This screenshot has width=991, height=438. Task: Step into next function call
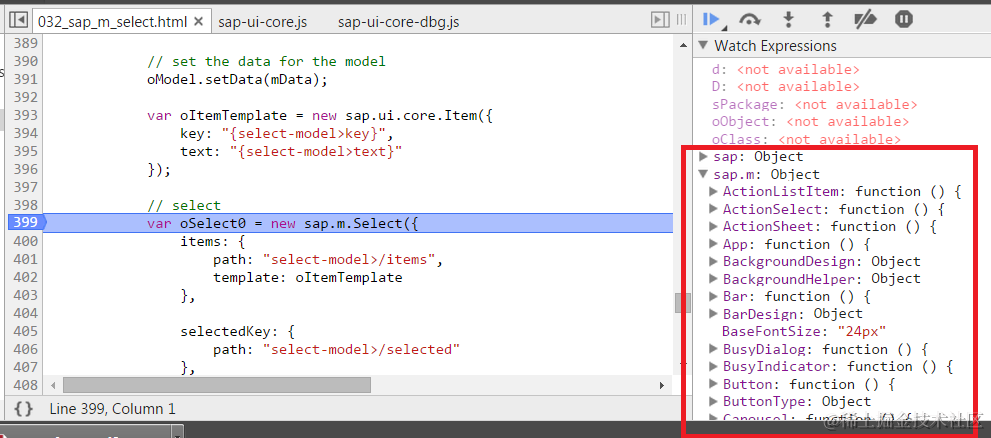pyautogui.click(x=788, y=20)
